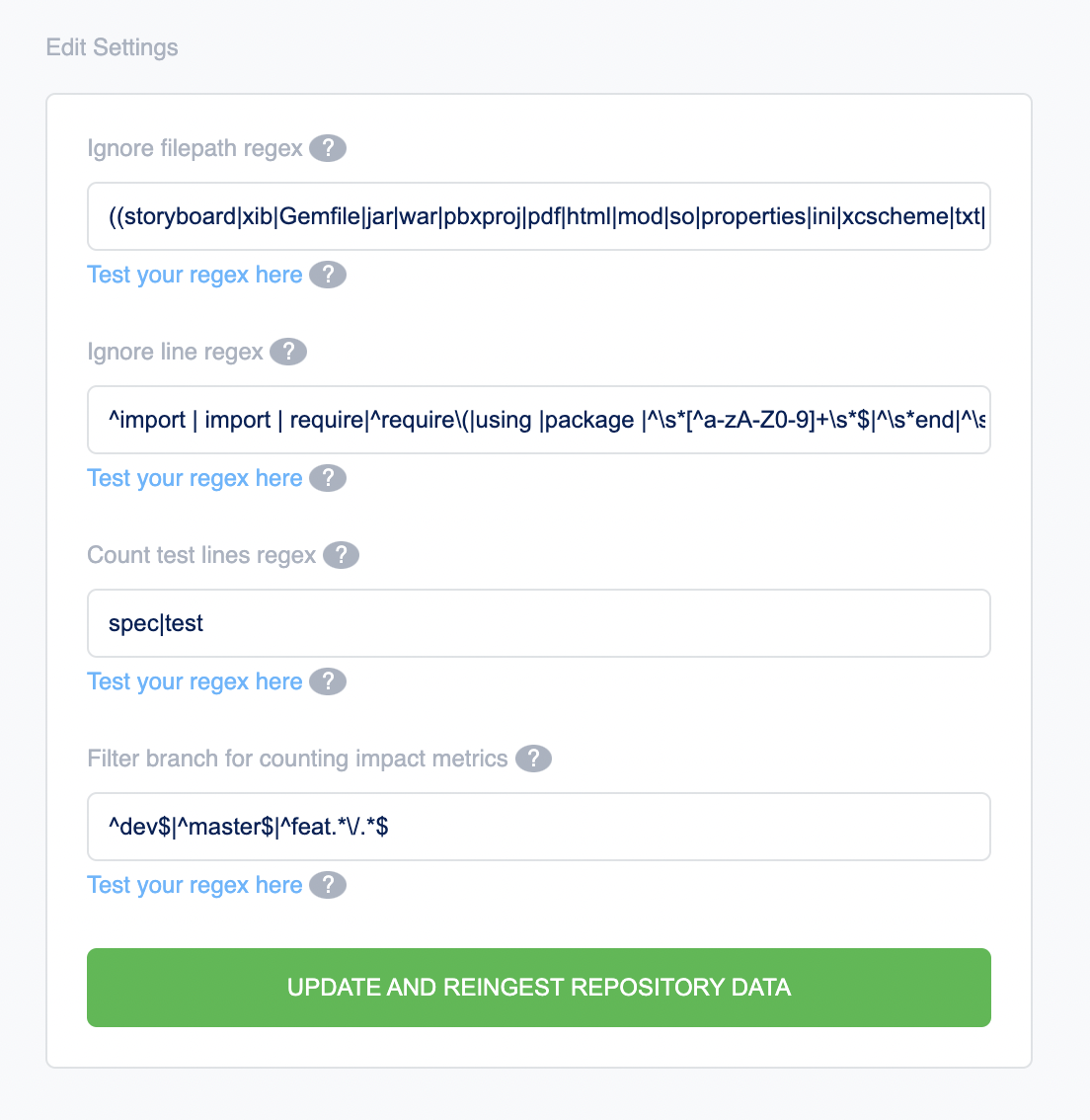The image size is (1090, 1120).
Task: Focus the Ignore filepath regex input field
Action: point(539,216)
